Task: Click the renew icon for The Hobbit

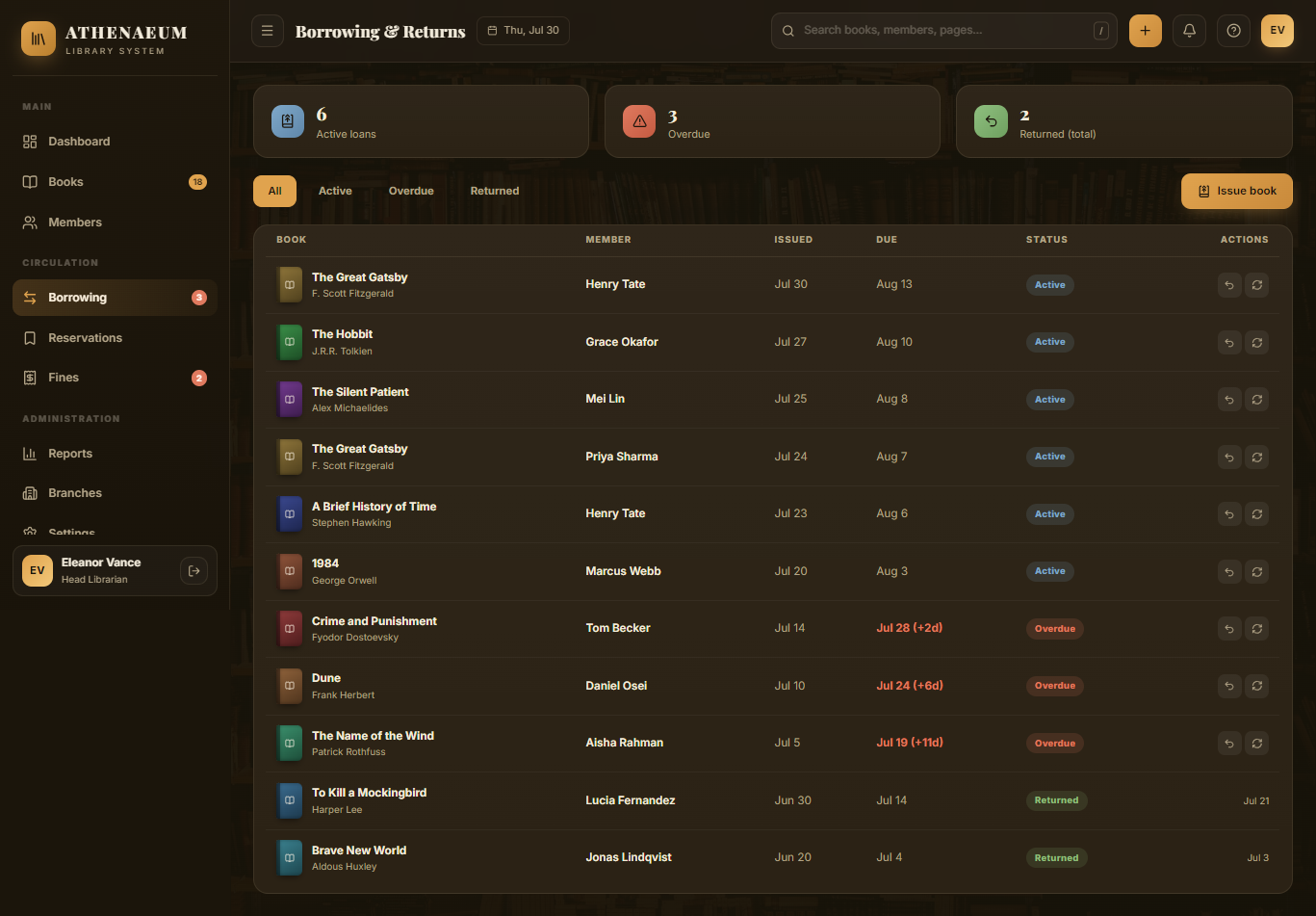Action: (1256, 342)
